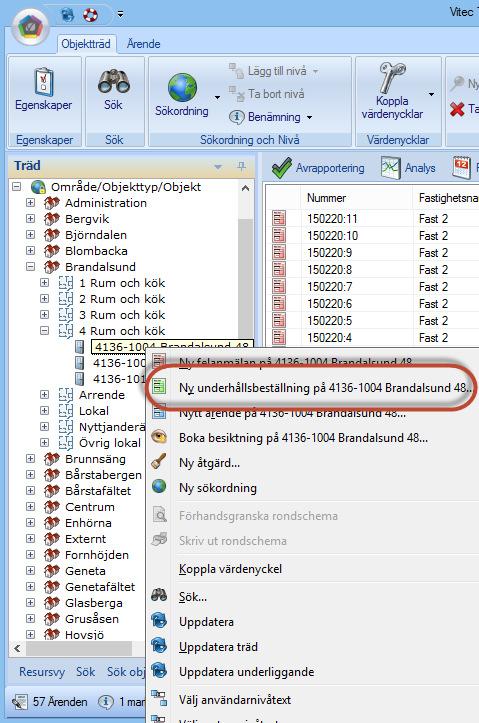Click the Brandalsund houses icon
Screen dimensions: 479x723
point(52,267)
